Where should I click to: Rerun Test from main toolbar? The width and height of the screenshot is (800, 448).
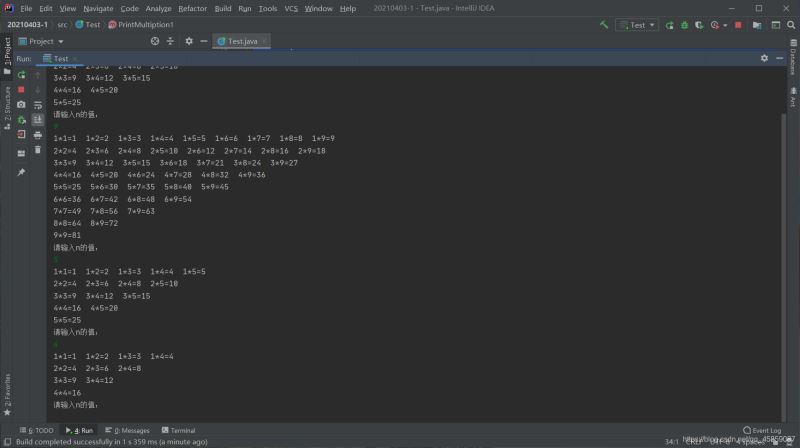pyautogui.click(x=669, y=25)
